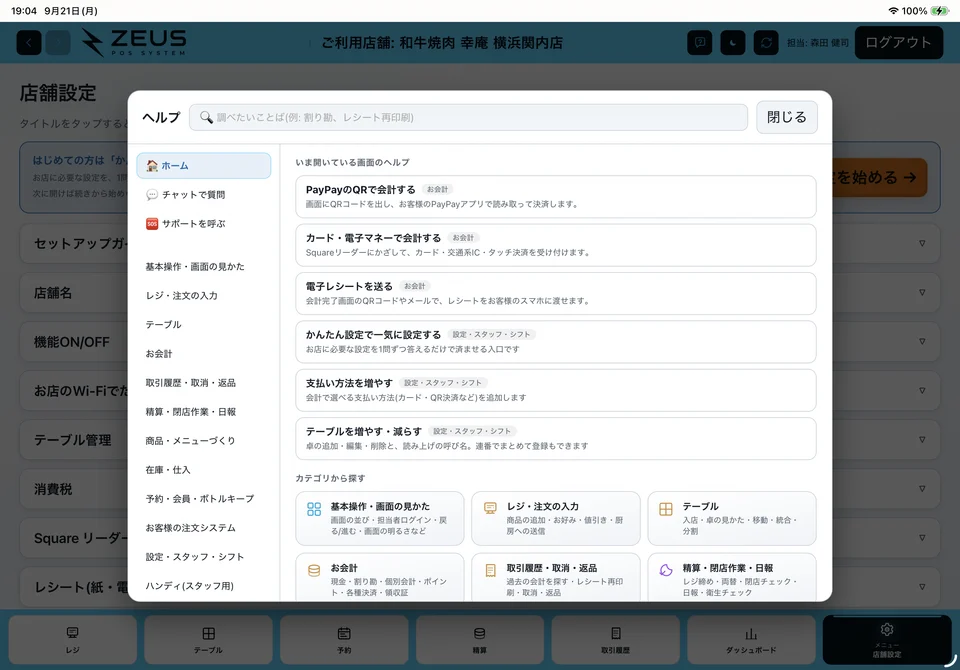The image size is (960, 670).
Task: Expand the レシート section arrow
Action: [x=922, y=587]
